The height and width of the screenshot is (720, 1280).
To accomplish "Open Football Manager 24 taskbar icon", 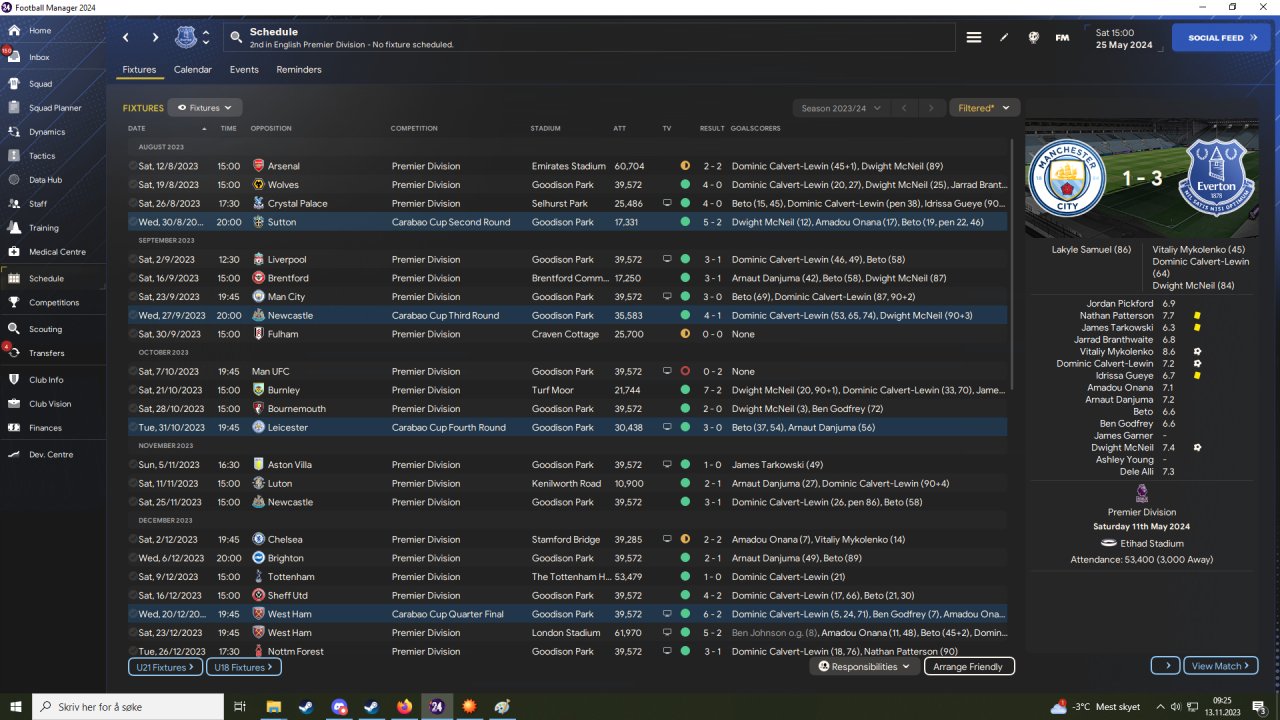I will 436,706.
